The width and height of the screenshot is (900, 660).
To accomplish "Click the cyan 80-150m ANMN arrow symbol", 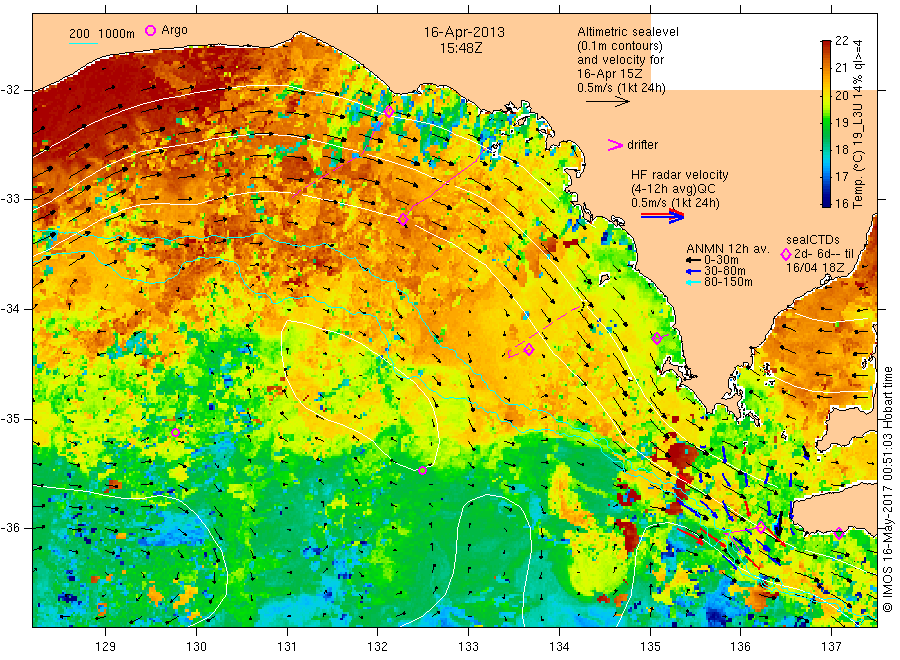I will pyautogui.click(x=693, y=282).
